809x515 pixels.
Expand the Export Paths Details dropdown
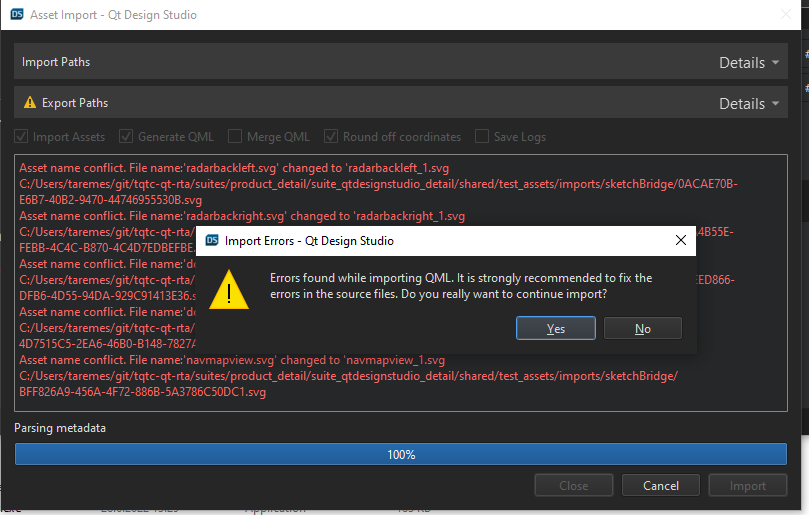pyautogui.click(x=749, y=103)
